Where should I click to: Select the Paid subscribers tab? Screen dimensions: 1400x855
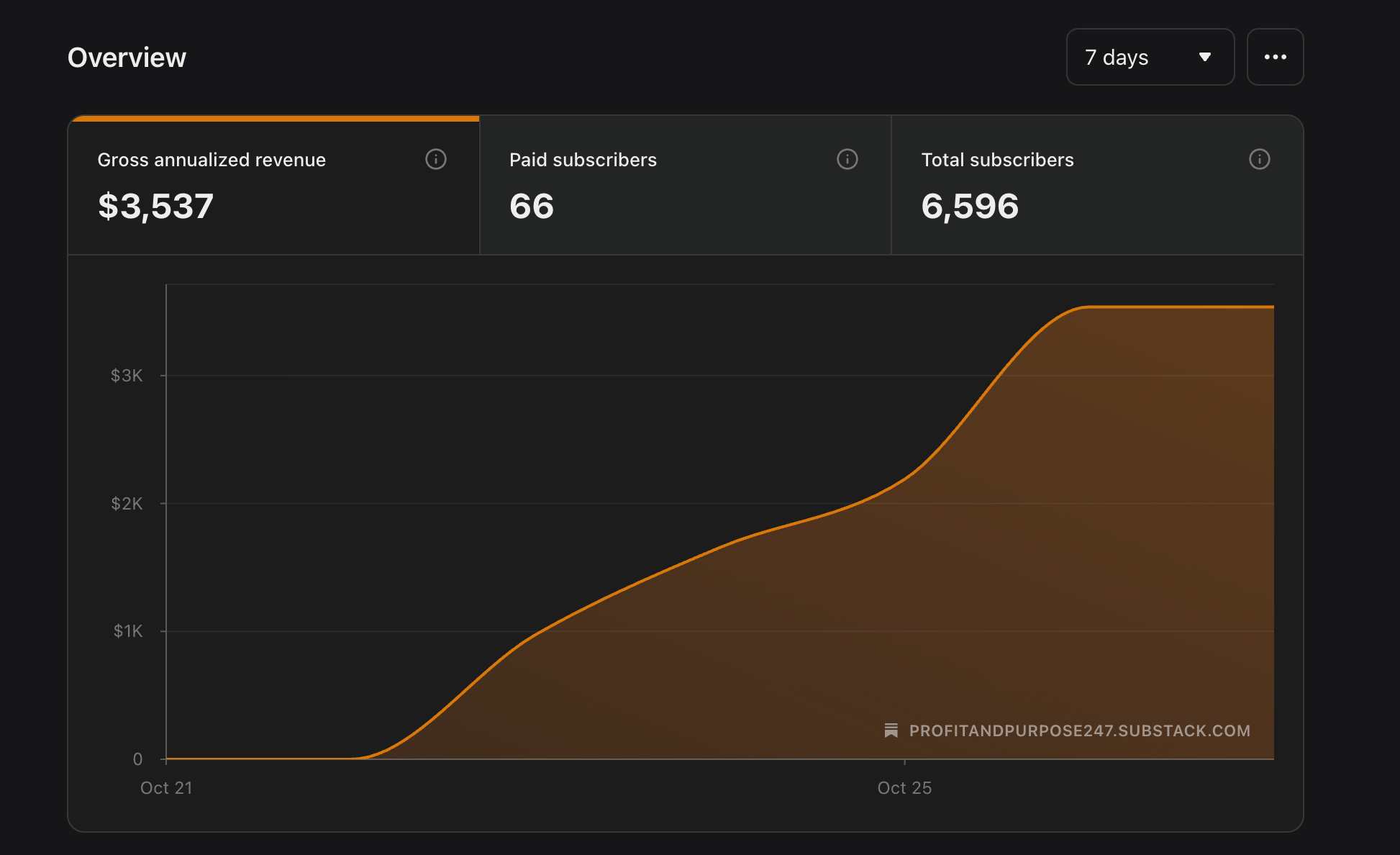pos(686,185)
